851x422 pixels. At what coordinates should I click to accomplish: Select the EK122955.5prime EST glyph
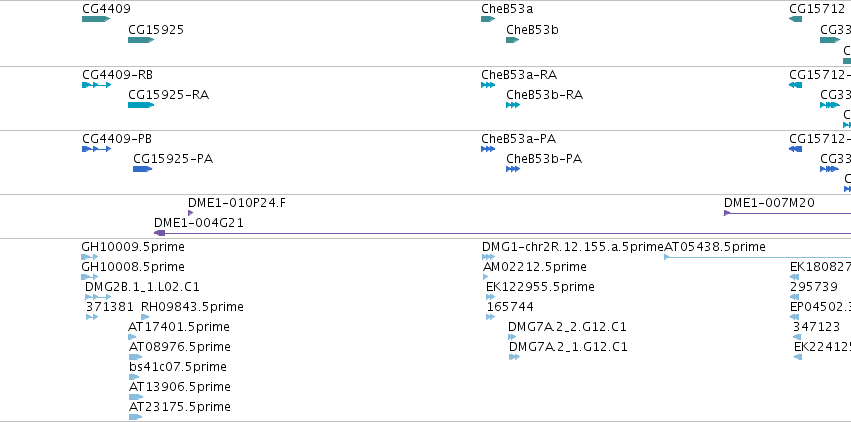(491, 297)
